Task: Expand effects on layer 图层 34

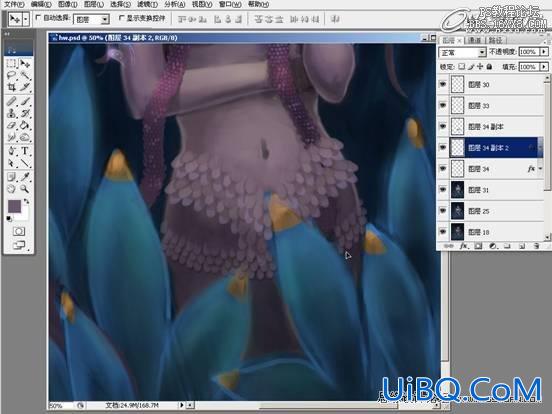Action: click(x=540, y=169)
